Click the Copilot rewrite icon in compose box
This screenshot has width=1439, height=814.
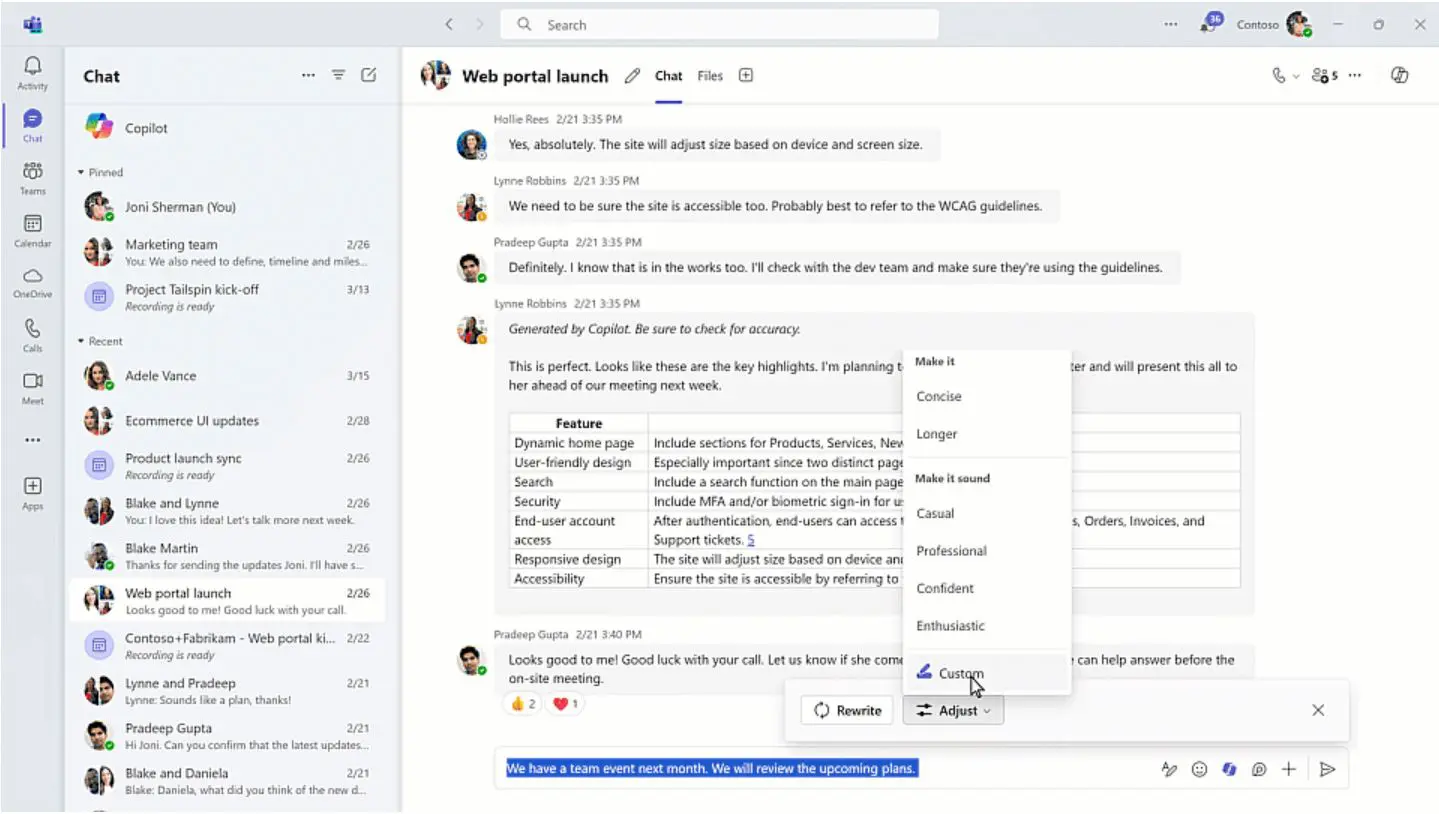click(x=1229, y=769)
